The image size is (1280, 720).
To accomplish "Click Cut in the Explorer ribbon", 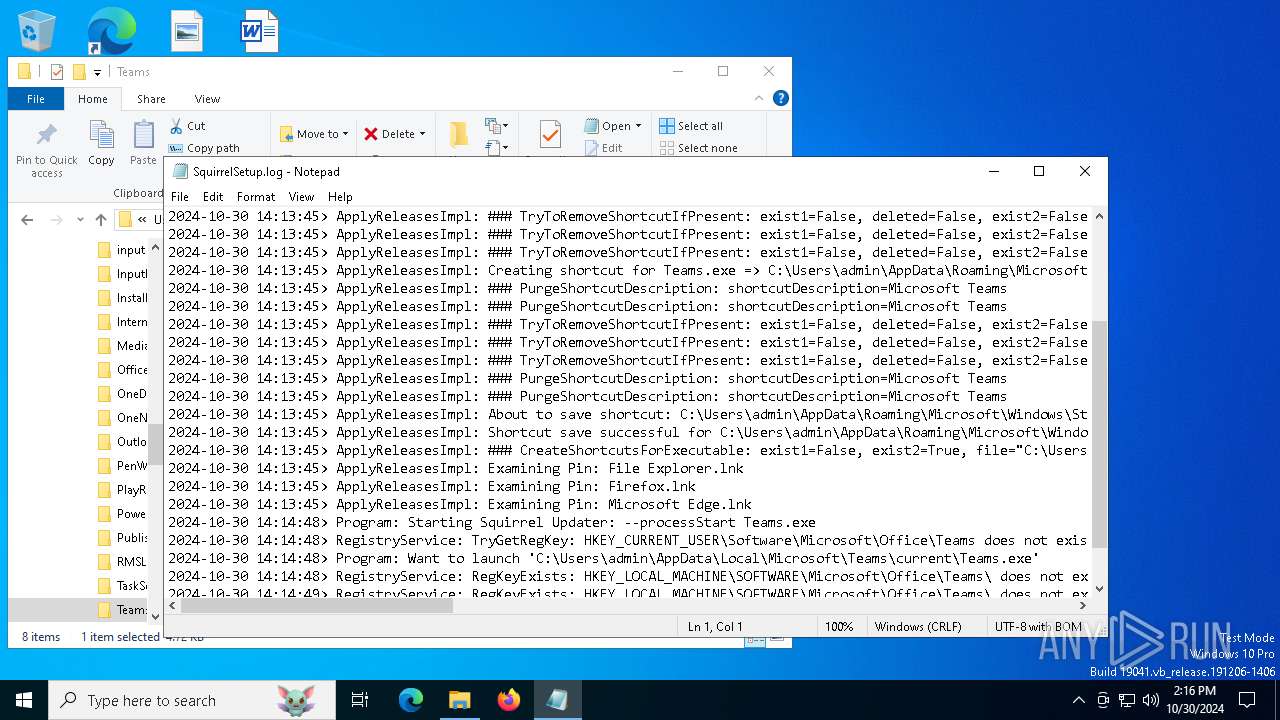I will click(x=187, y=126).
